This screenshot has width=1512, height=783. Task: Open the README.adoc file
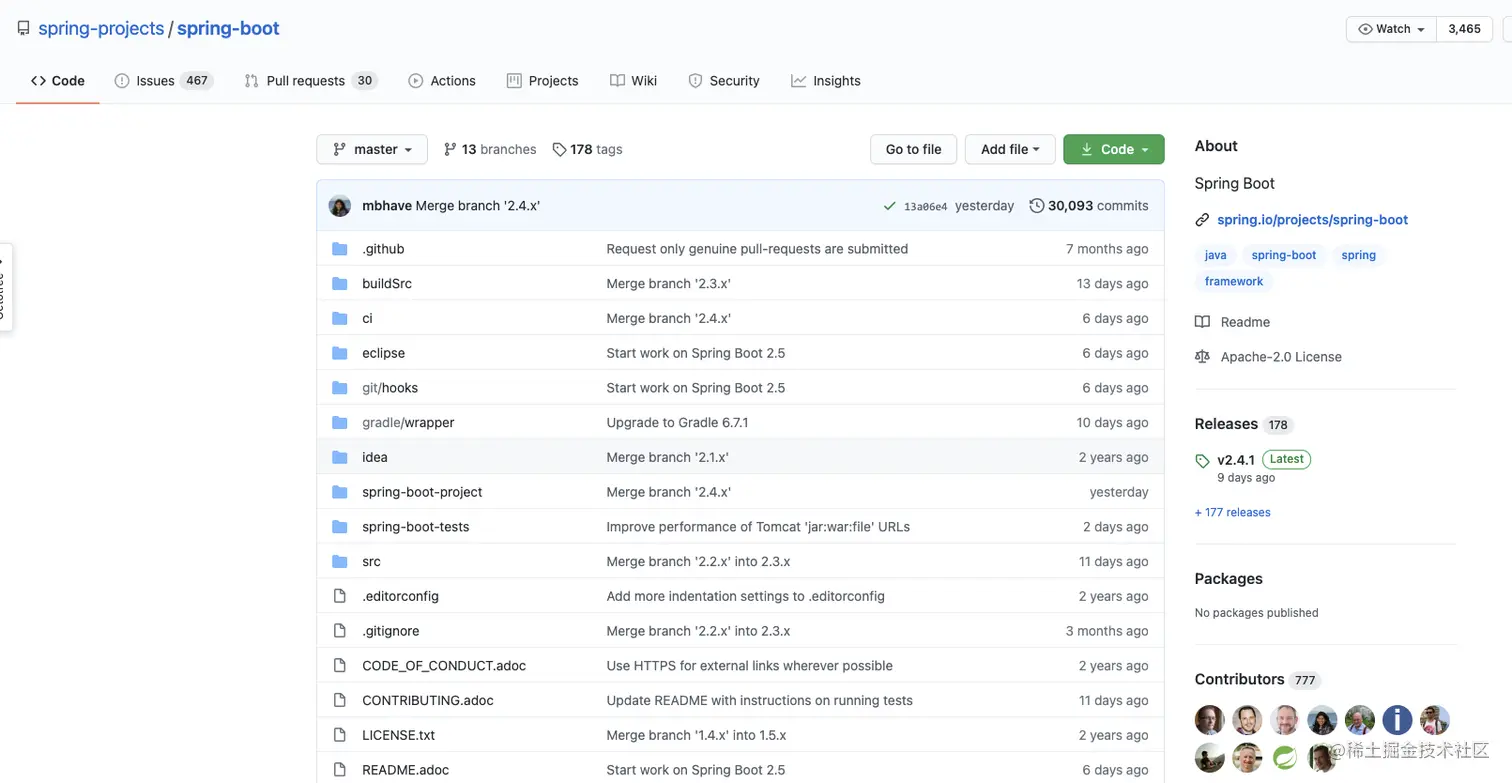click(405, 770)
